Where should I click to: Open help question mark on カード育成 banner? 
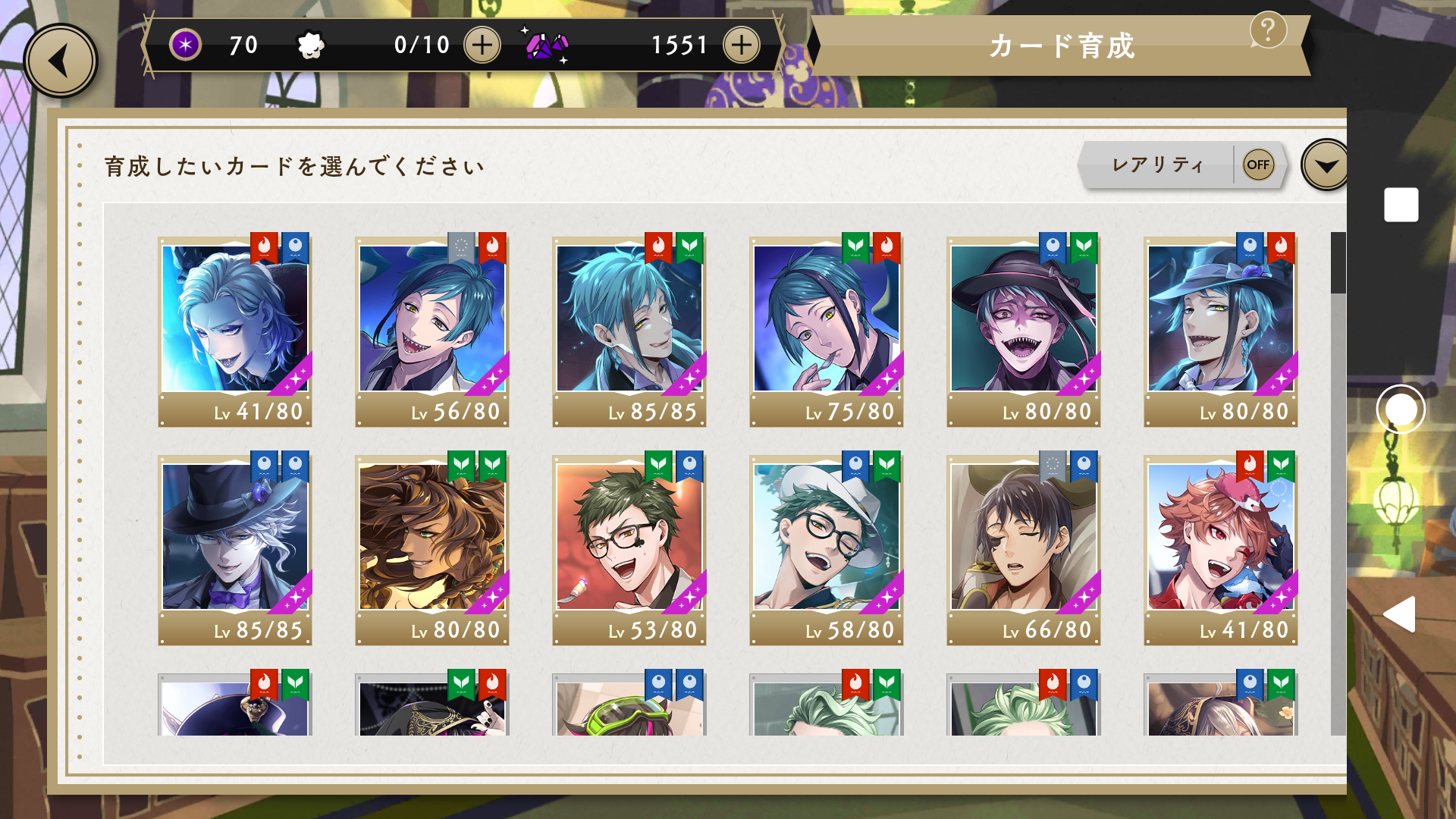1268,30
